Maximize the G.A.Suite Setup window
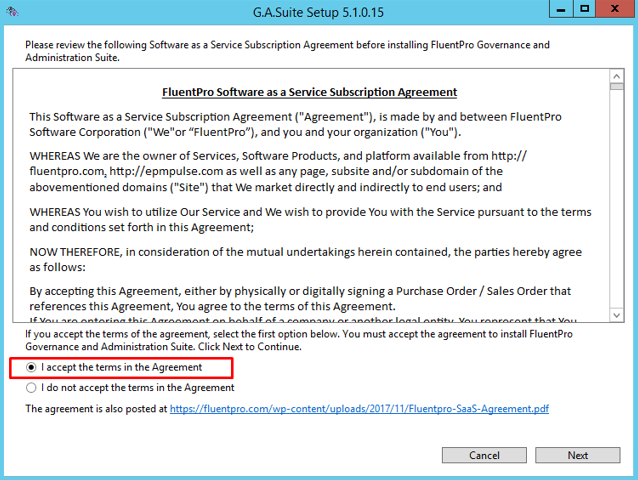This screenshot has height=480, width=638. [584, 9]
